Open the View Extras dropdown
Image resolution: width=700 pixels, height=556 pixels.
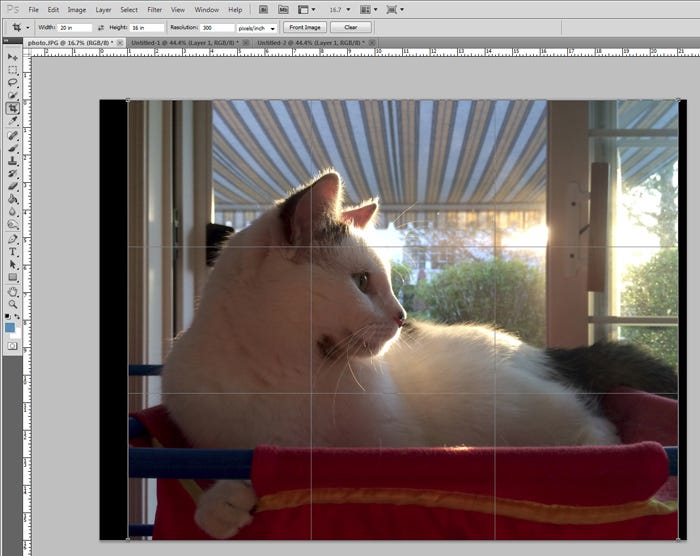[x=307, y=9]
